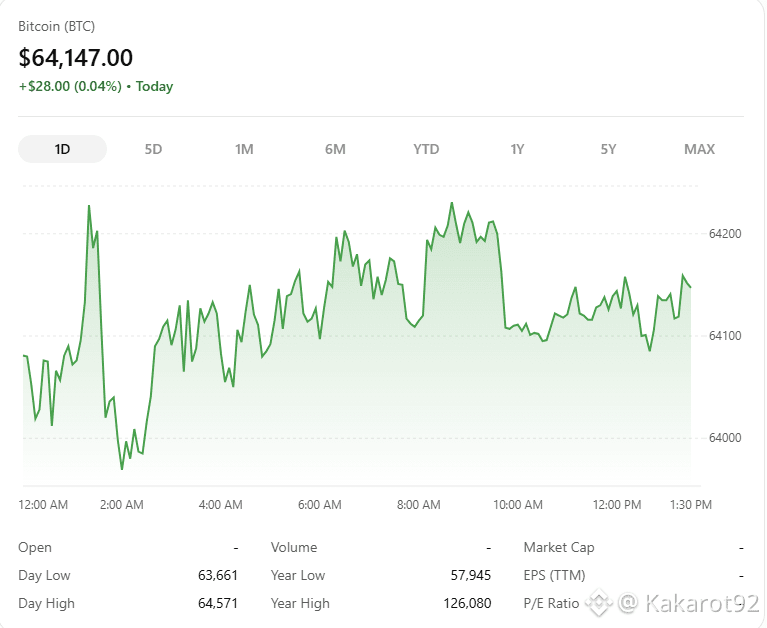Image resolution: width=767 pixels, height=628 pixels.
Task: Click the 12:00 AM time label
Action: pos(43,505)
